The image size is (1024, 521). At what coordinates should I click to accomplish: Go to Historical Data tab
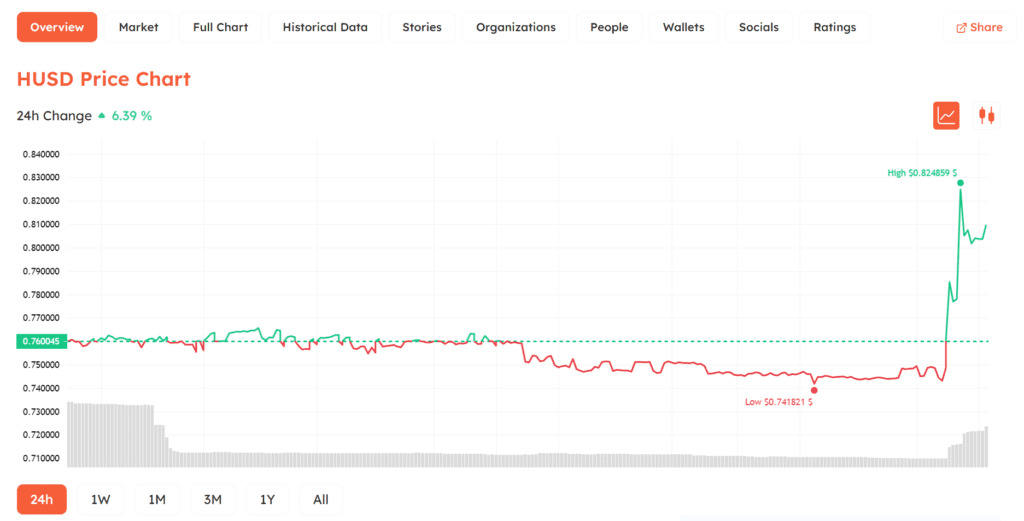(x=325, y=27)
